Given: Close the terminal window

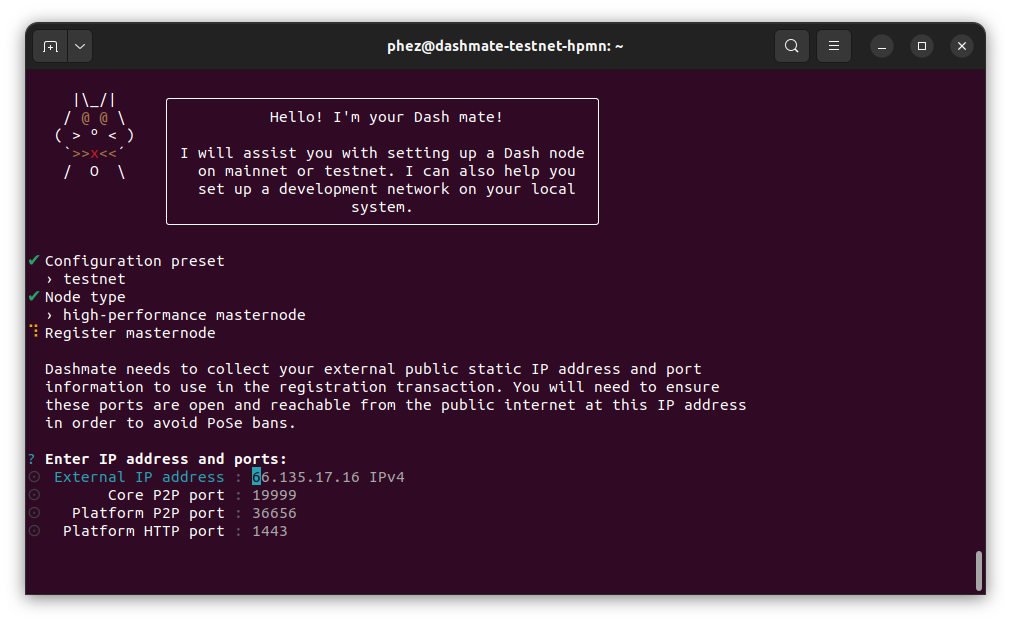Looking at the screenshot, I should click(961, 46).
